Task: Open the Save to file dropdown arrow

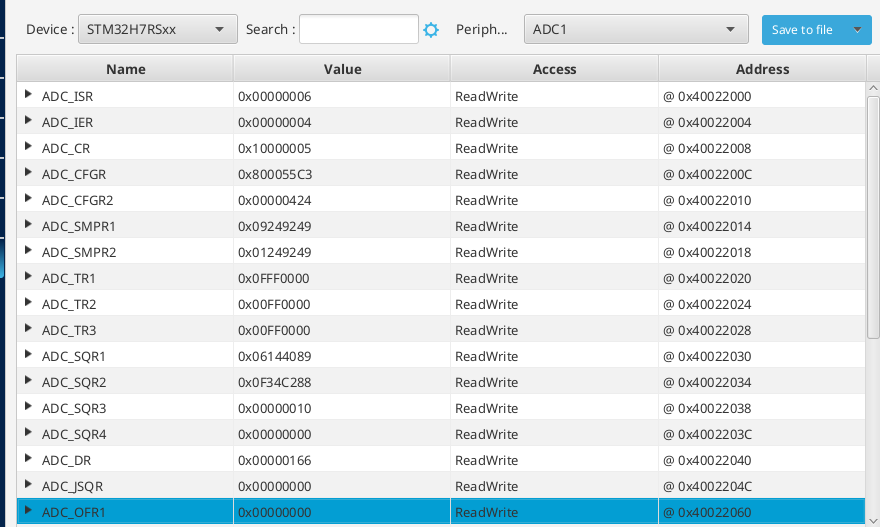Action: [x=857, y=30]
